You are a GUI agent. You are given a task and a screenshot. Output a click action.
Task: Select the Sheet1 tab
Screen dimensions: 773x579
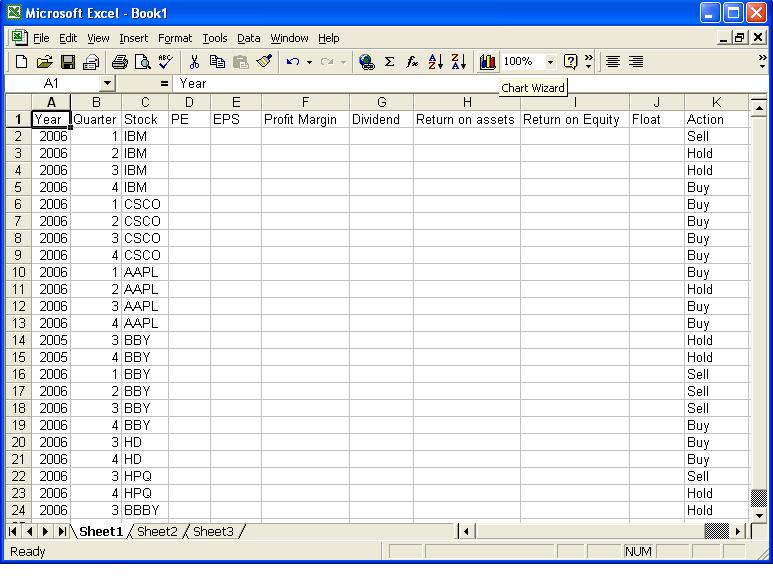point(101,532)
